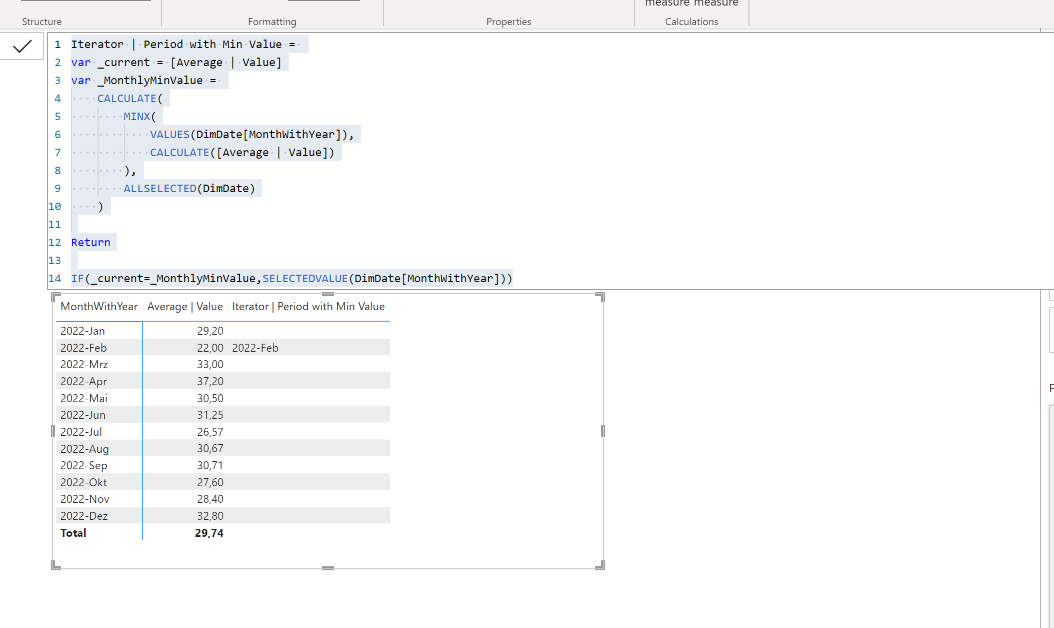Sort by the Average | Value column header
The image size is (1054, 628).
pos(185,307)
